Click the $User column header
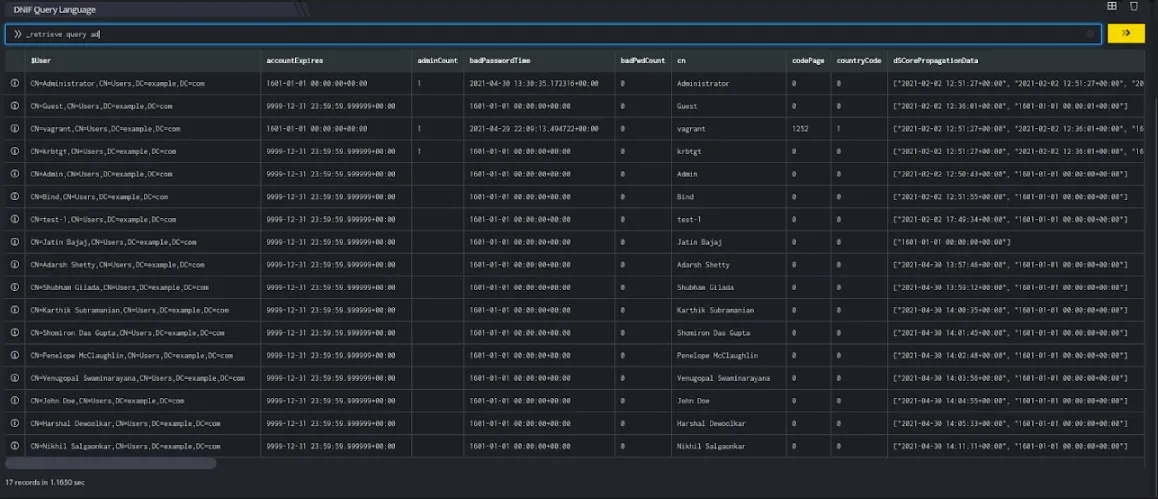This screenshot has height=499, width=1158. [143, 61]
